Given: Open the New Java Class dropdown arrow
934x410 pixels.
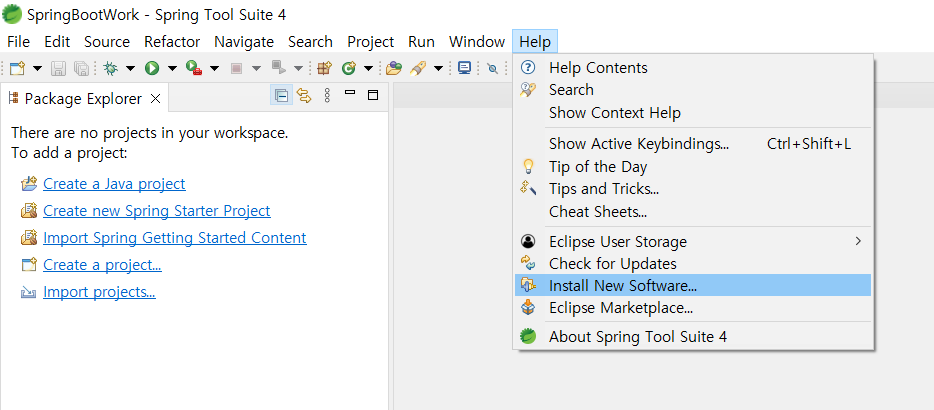Looking at the screenshot, I should [368, 69].
